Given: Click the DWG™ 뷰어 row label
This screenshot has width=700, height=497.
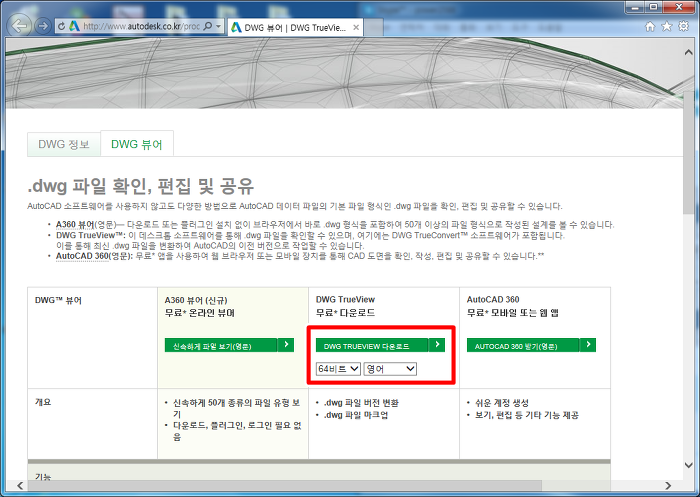Looking at the screenshot, I should coord(58,301).
